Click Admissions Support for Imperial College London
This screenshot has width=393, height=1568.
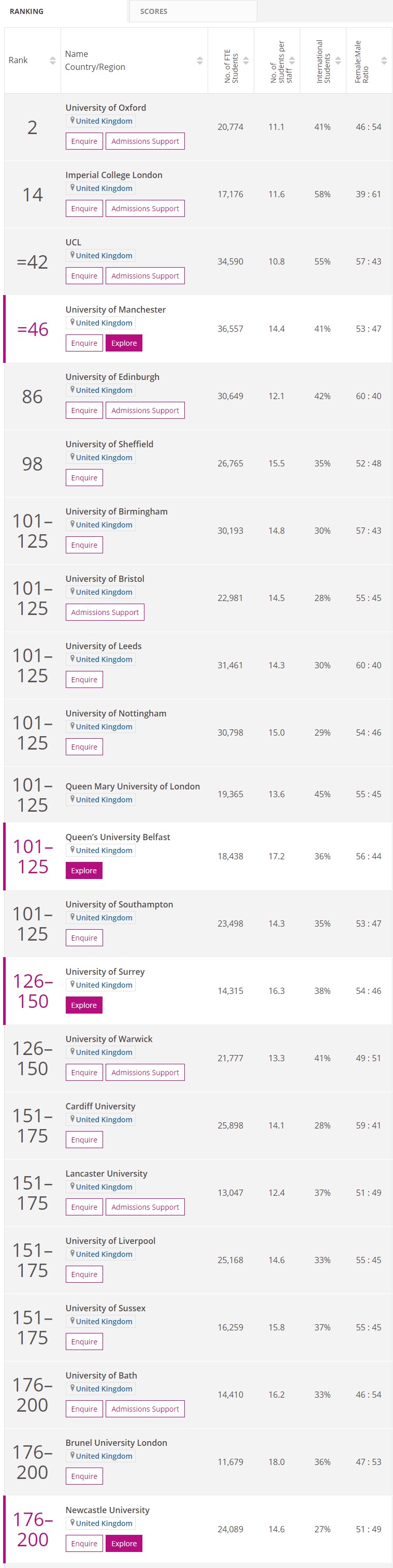coord(145,208)
